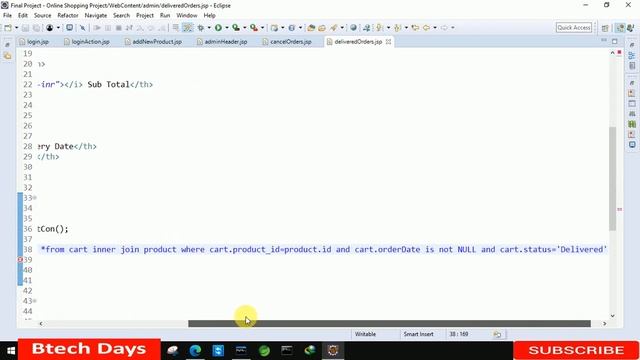Viewport: 640px width, 360px height.
Task: Open the New wizard dropdown arrow
Action: pos(16,28)
